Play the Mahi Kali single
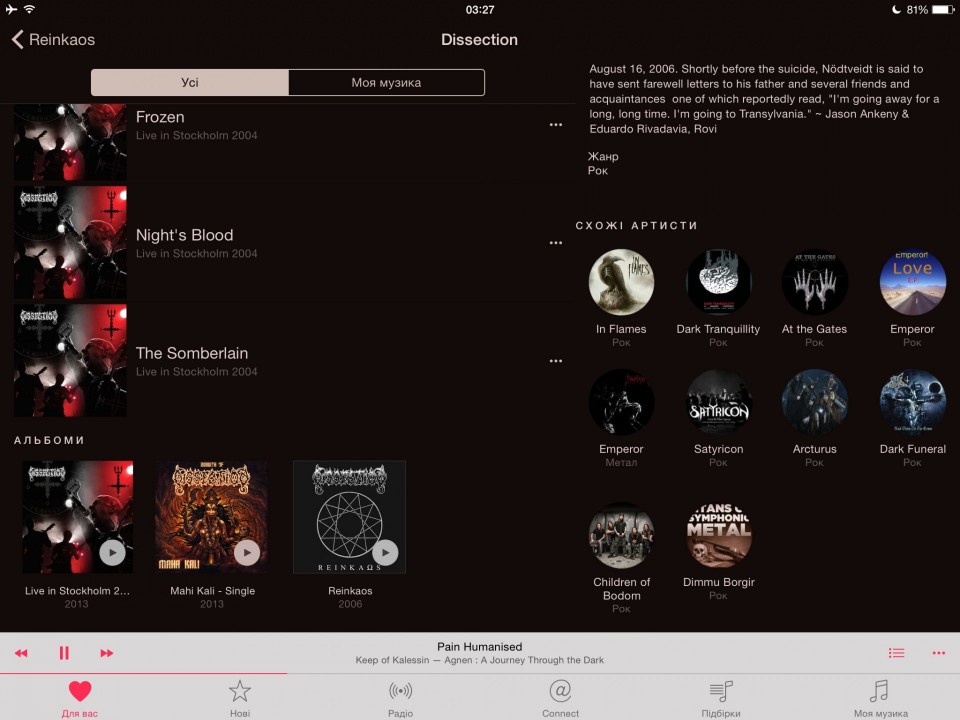The width and height of the screenshot is (960, 720). tap(247, 553)
